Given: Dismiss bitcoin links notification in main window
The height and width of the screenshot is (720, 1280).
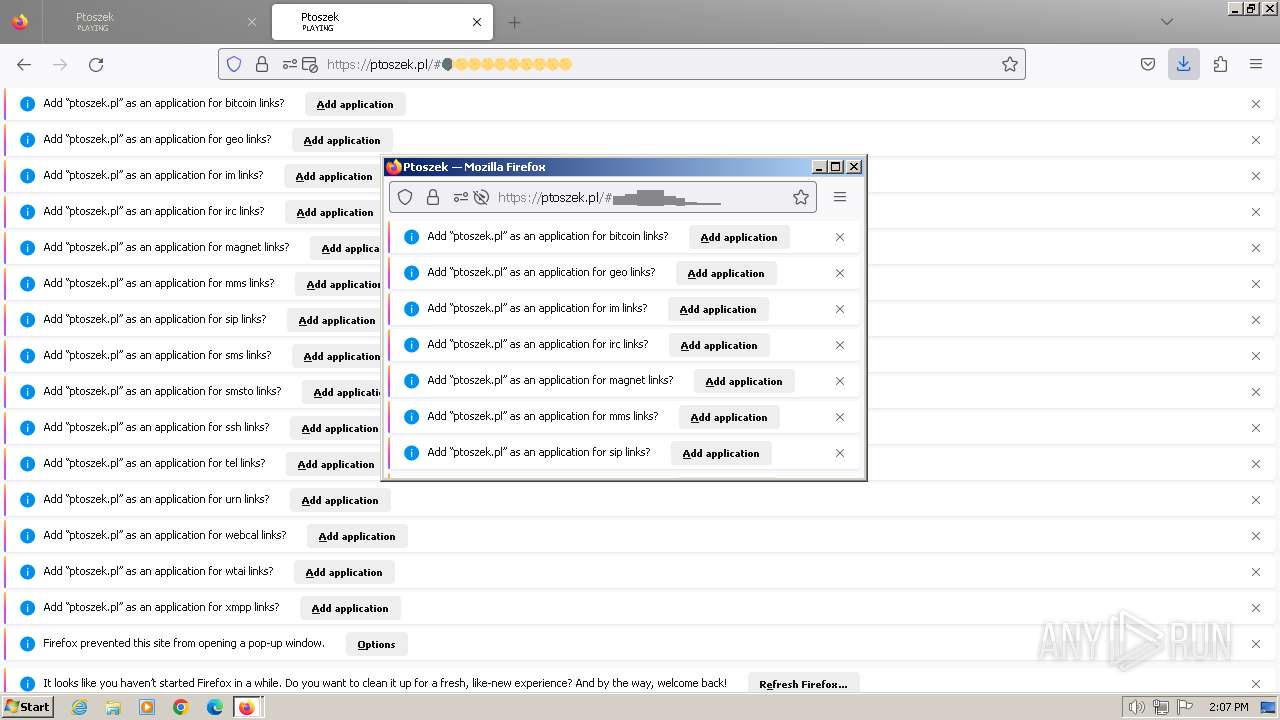Looking at the screenshot, I should (1256, 104).
